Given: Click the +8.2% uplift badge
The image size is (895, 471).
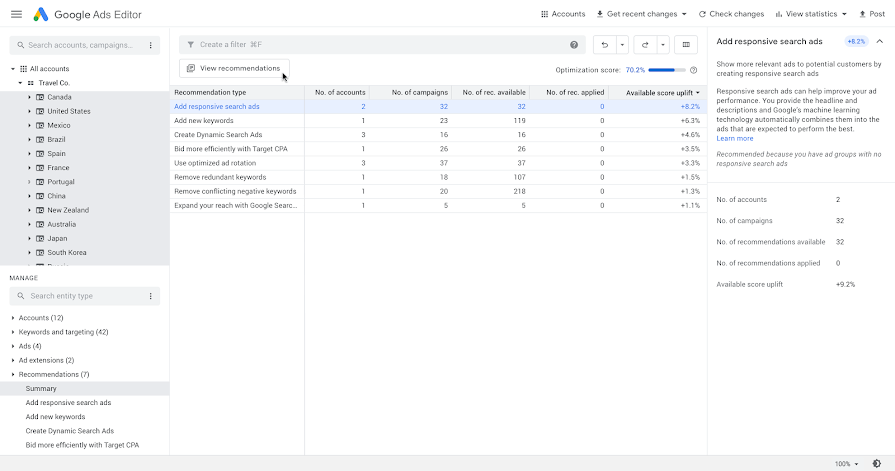Looking at the screenshot, I should pos(856,41).
